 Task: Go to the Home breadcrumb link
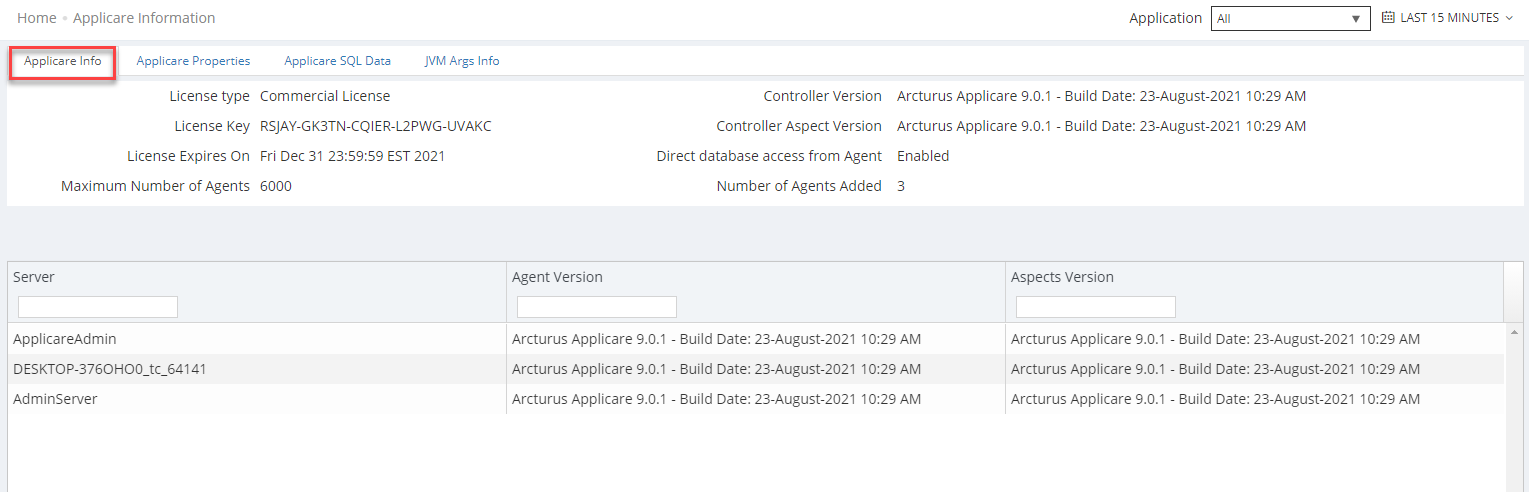36,18
